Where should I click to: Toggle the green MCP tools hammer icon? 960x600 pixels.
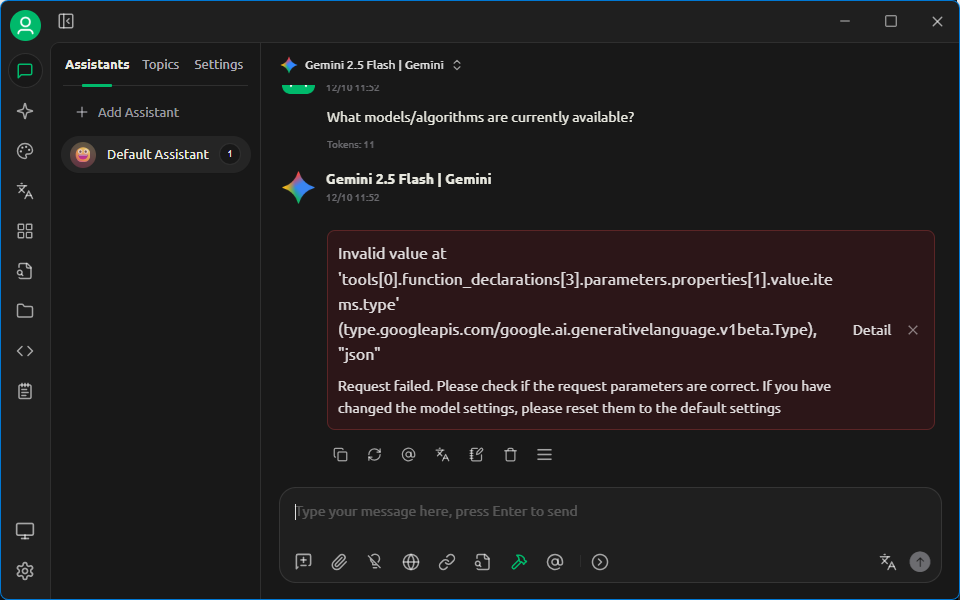click(519, 562)
